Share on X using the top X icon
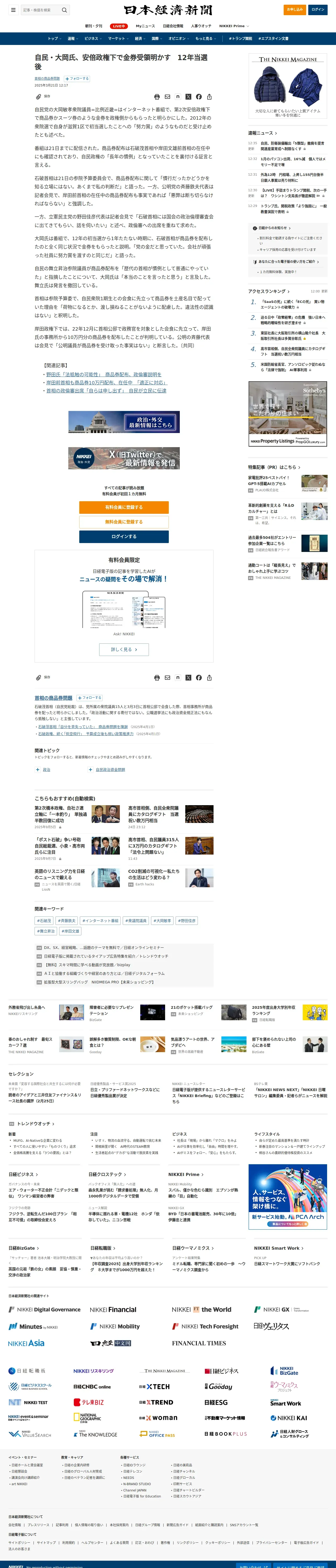 tap(188, 97)
